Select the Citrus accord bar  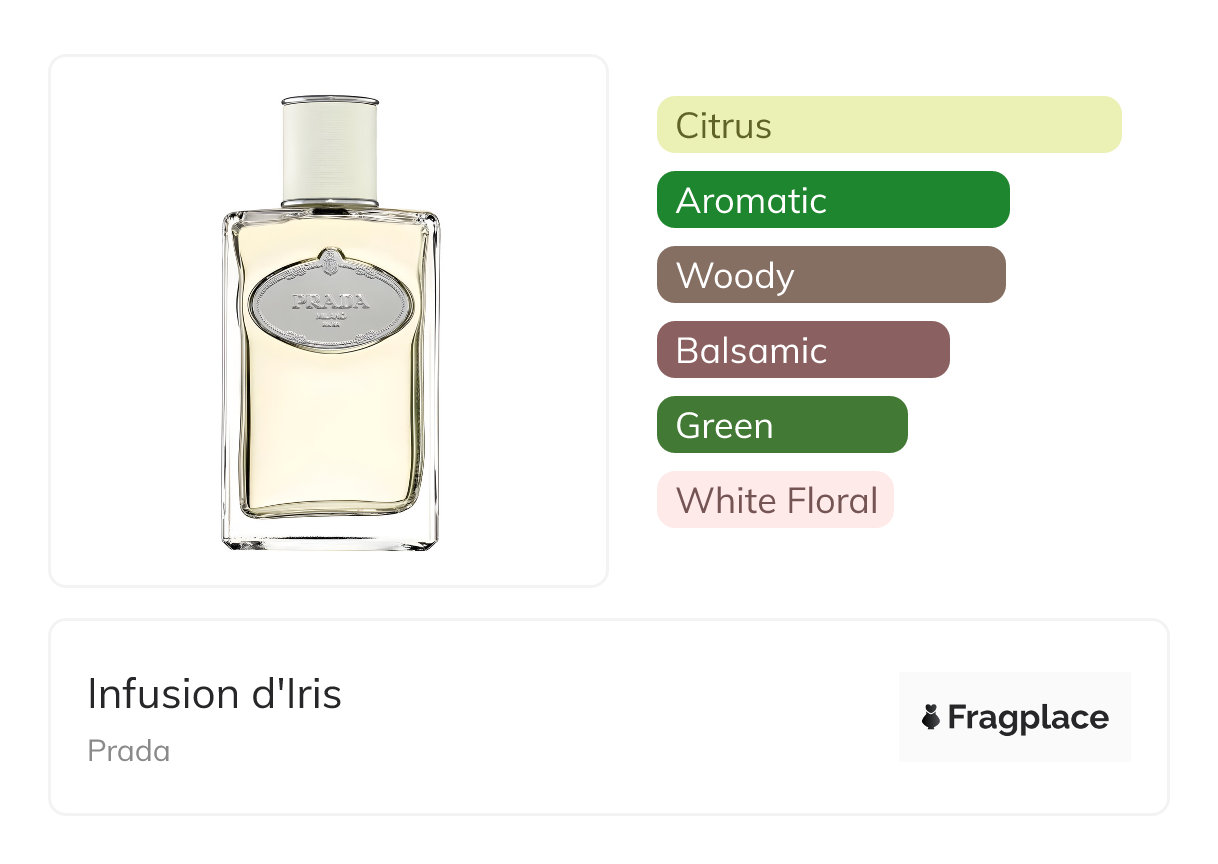click(x=888, y=125)
